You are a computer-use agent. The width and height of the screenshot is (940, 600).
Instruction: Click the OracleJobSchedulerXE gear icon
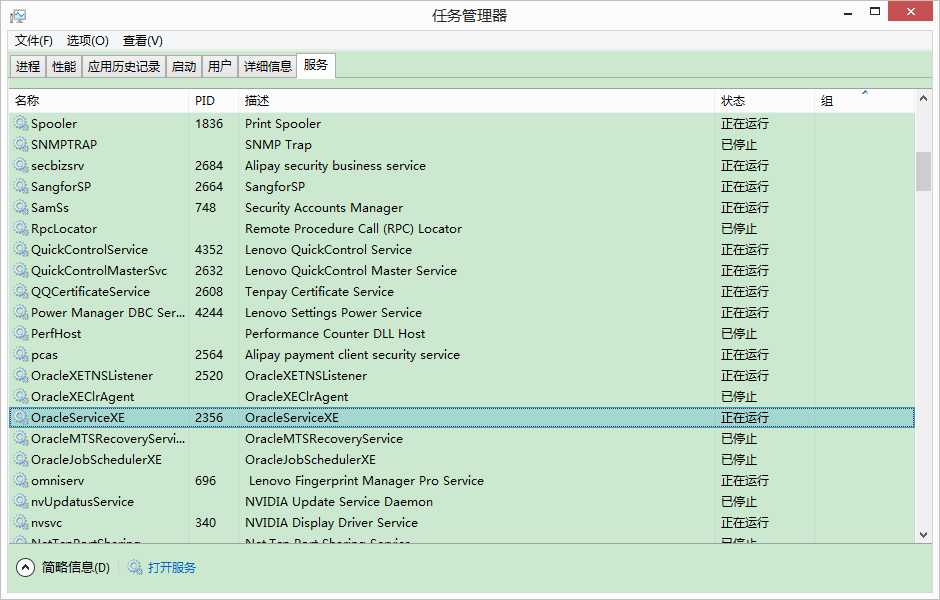(x=22, y=459)
